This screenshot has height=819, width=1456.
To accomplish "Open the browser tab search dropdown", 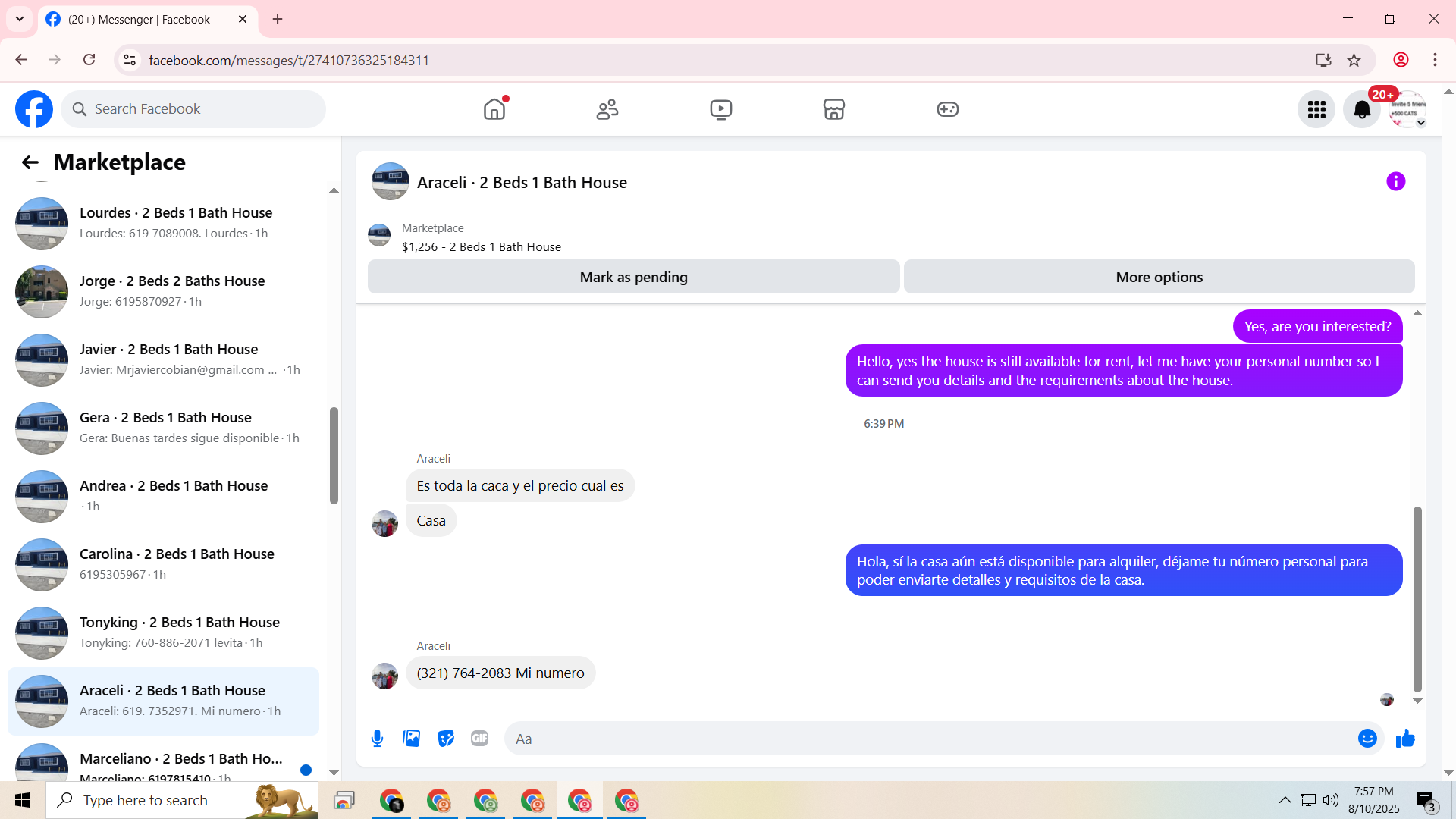I will [x=20, y=19].
